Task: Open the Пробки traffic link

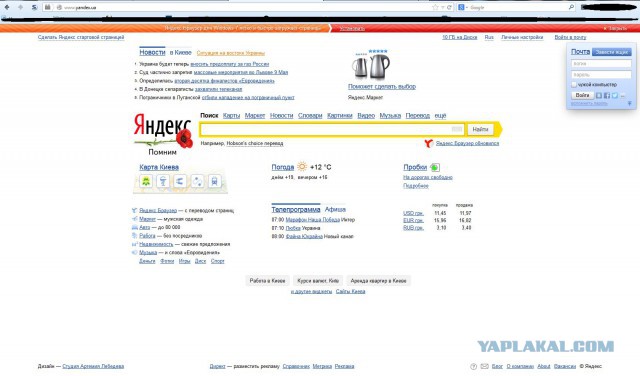Action: pos(415,167)
